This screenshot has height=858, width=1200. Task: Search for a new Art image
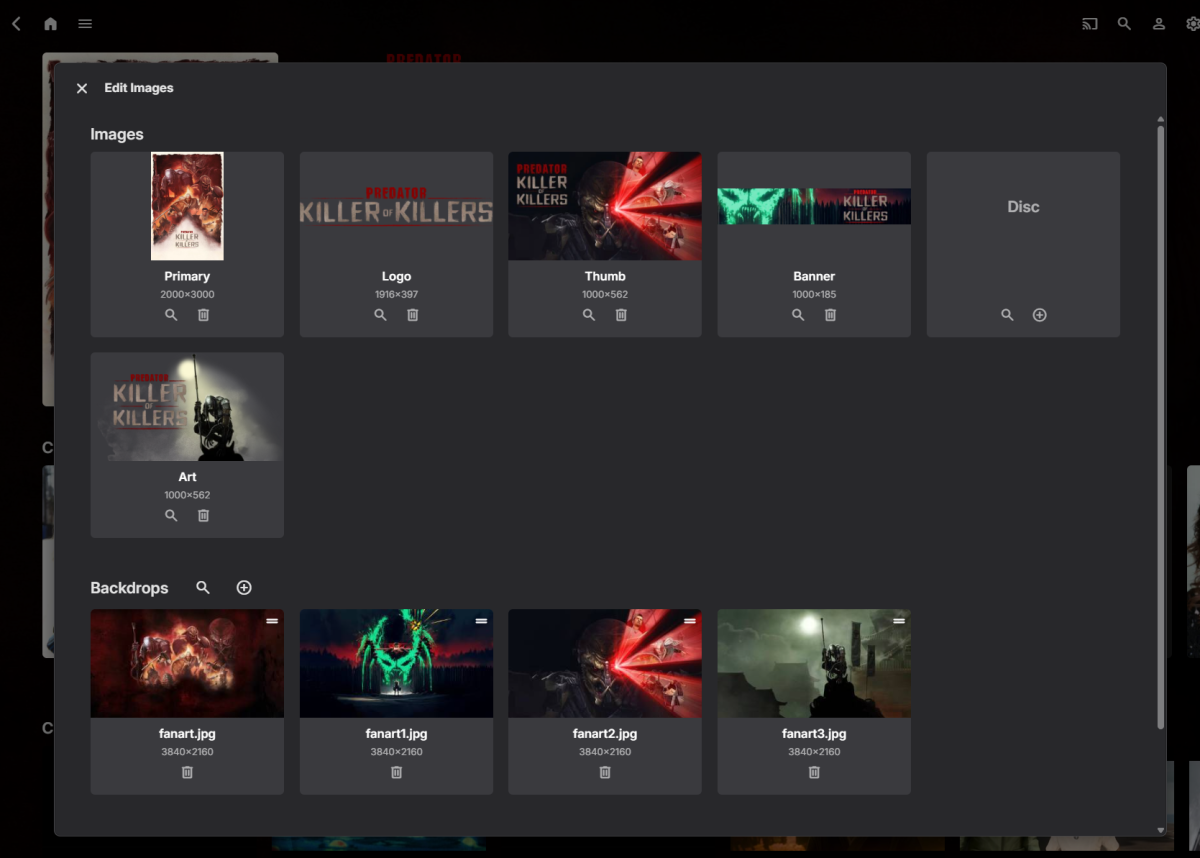(171, 516)
